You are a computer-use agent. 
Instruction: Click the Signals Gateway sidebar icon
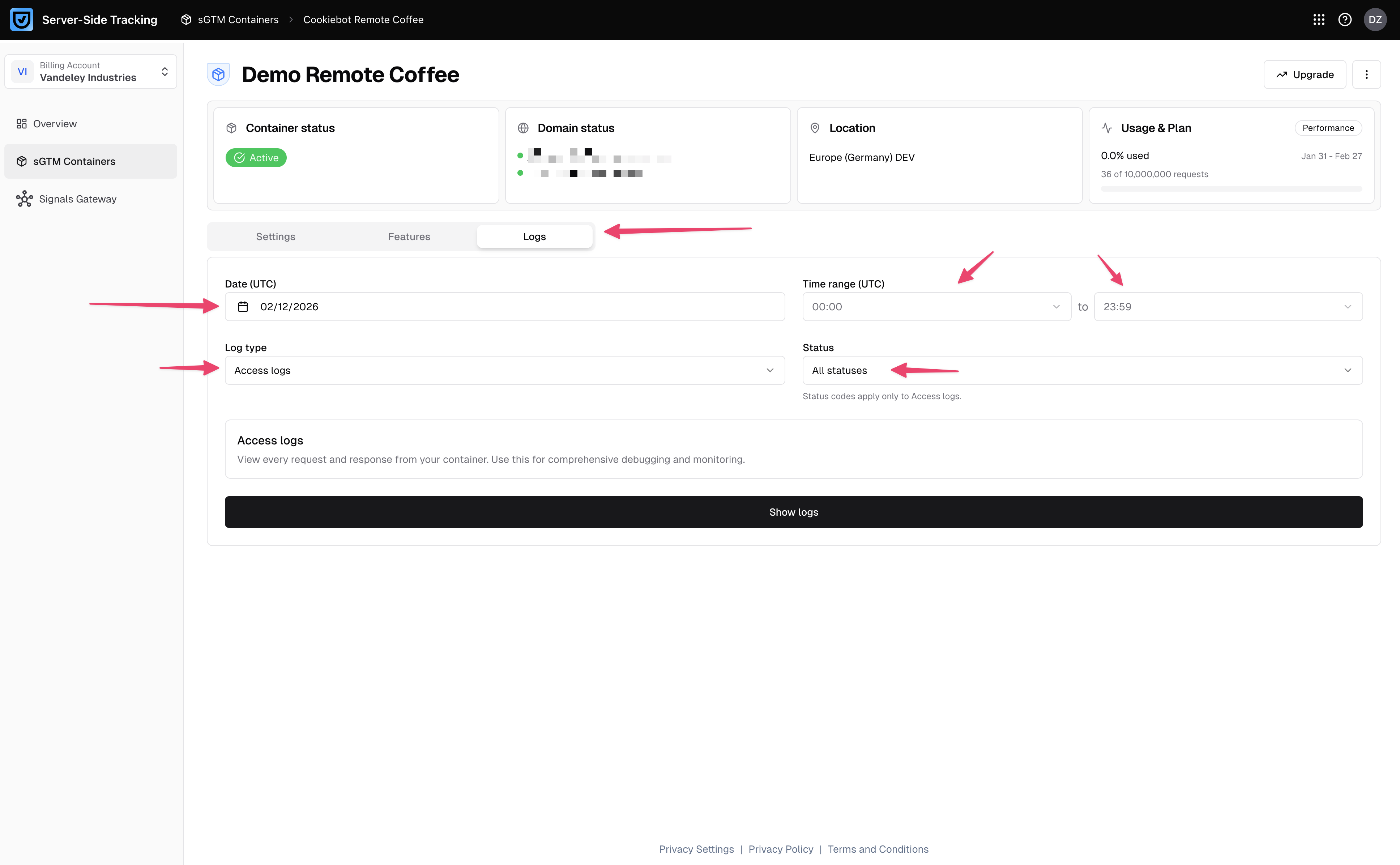point(24,199)
